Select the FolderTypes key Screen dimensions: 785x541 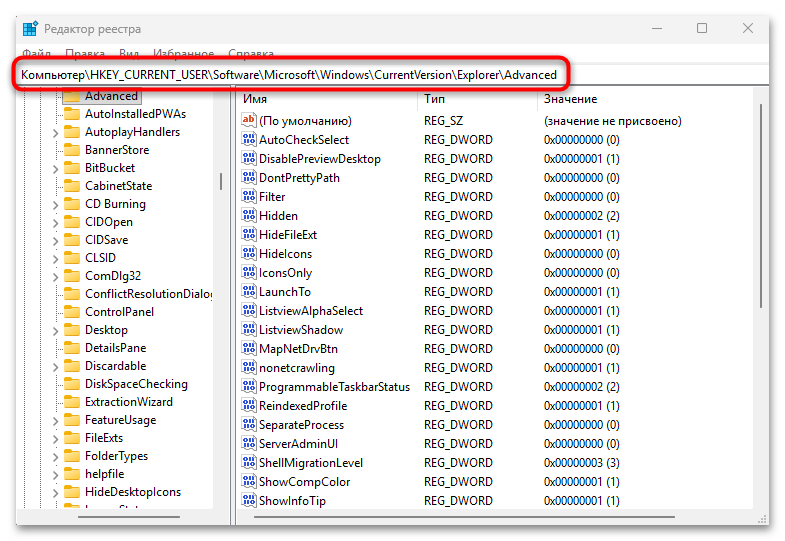coord(116,456)
